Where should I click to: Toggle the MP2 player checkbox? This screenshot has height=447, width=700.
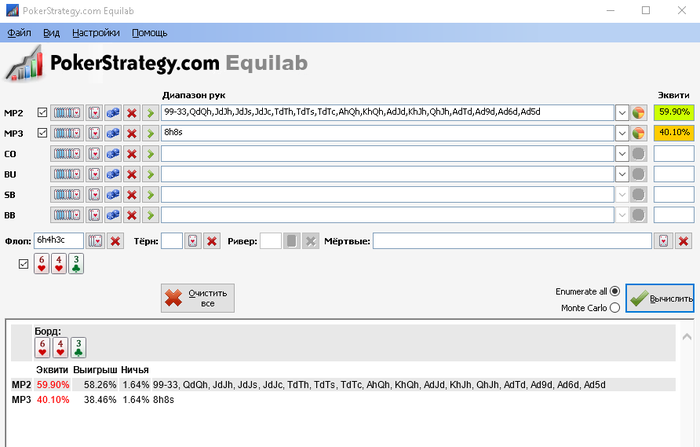(42, 113)
